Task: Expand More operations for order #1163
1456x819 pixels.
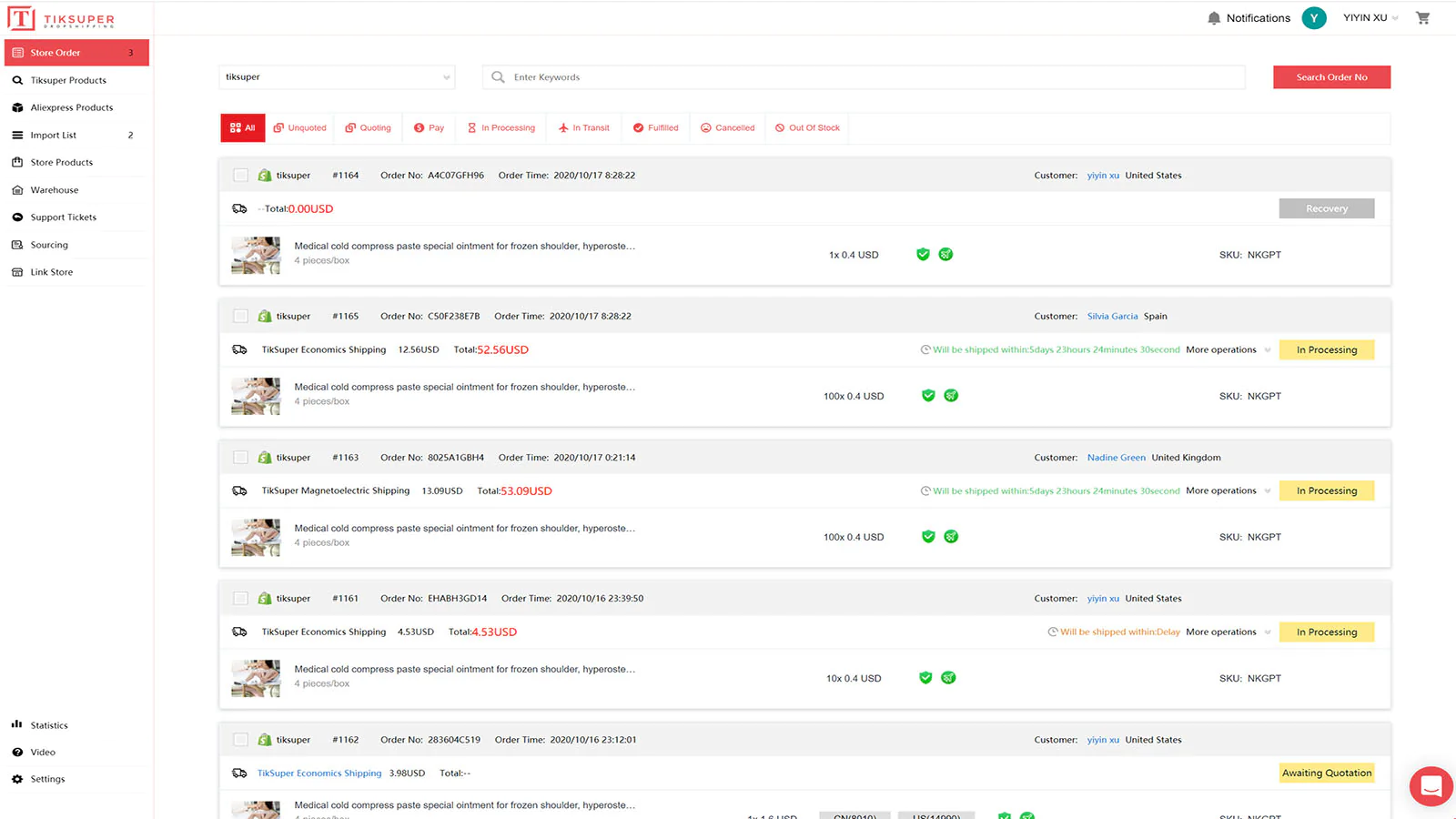Action: pos(1228,490)
